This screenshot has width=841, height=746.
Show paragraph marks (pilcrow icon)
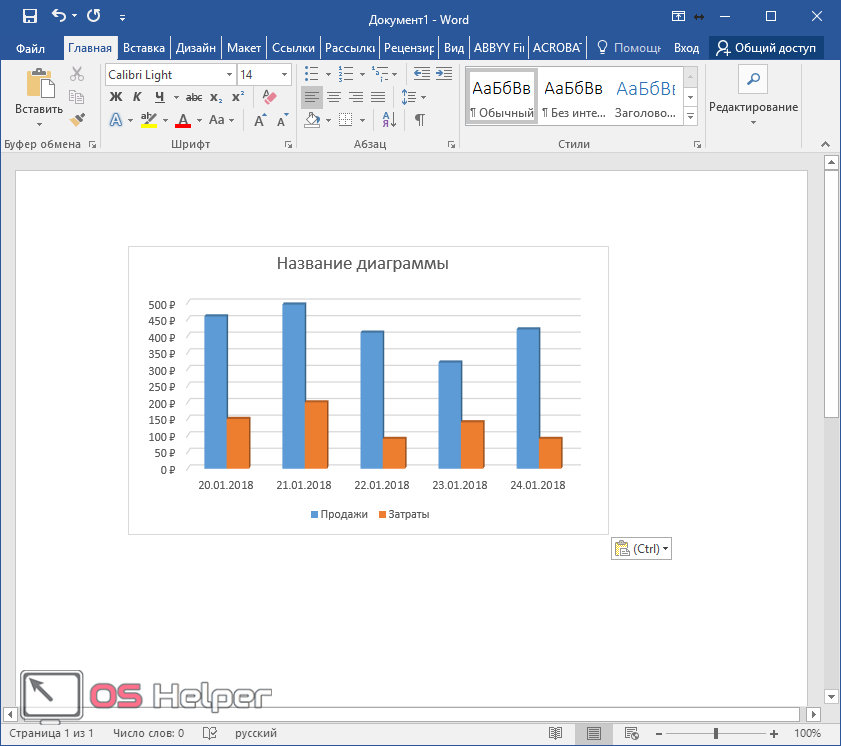click(420, 120)
